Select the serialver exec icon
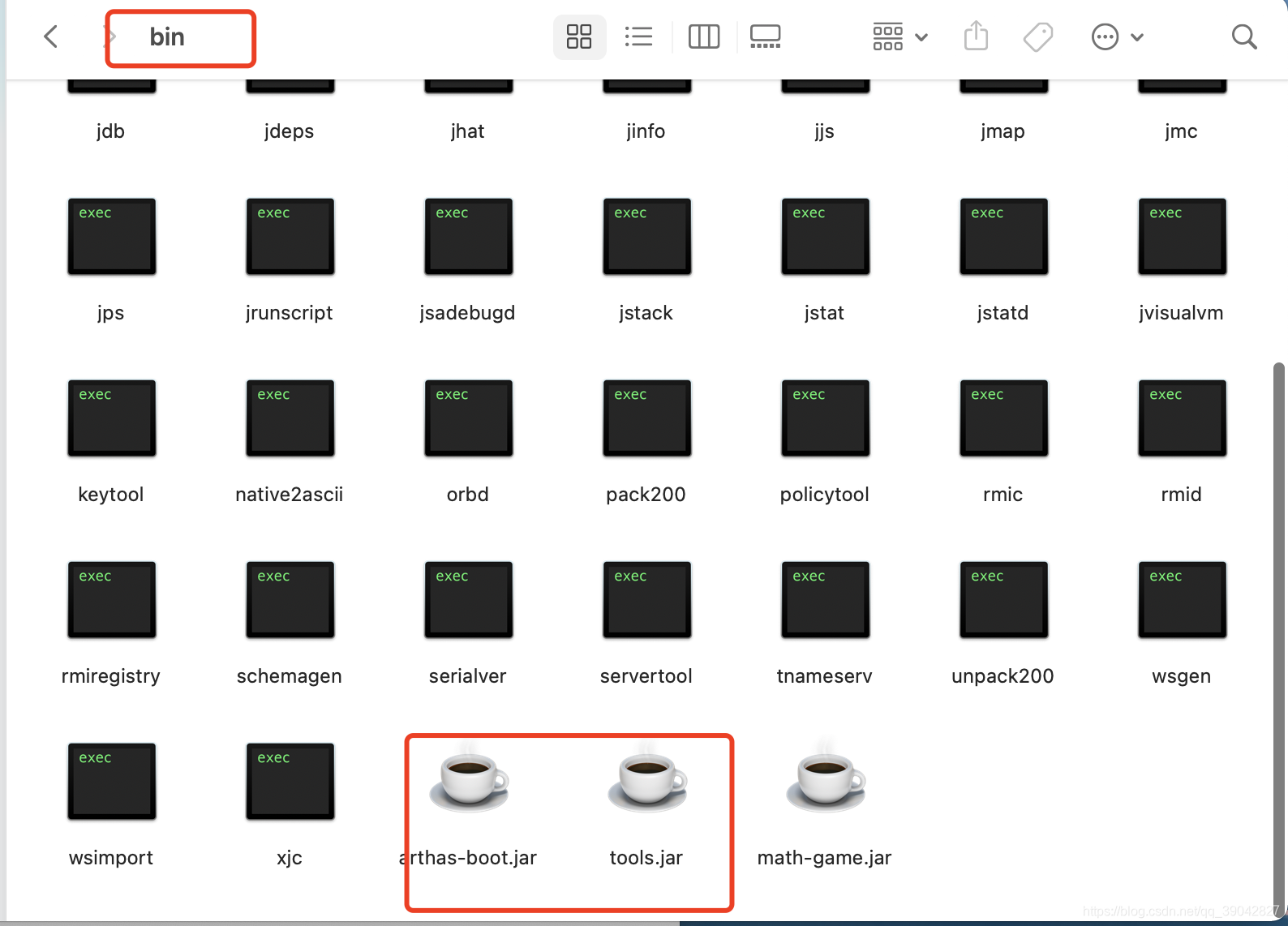 pos(469,600)
